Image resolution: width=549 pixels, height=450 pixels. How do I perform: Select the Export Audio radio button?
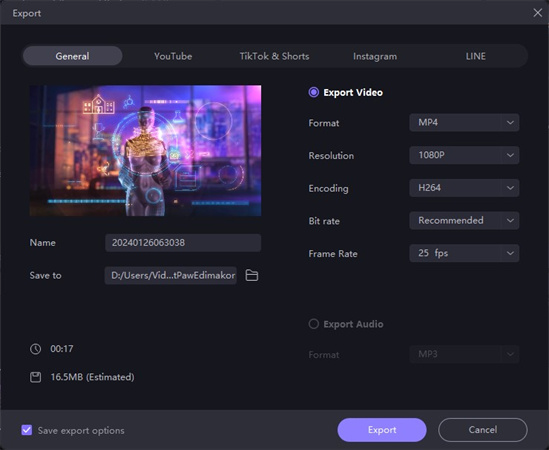click(313, 324)
